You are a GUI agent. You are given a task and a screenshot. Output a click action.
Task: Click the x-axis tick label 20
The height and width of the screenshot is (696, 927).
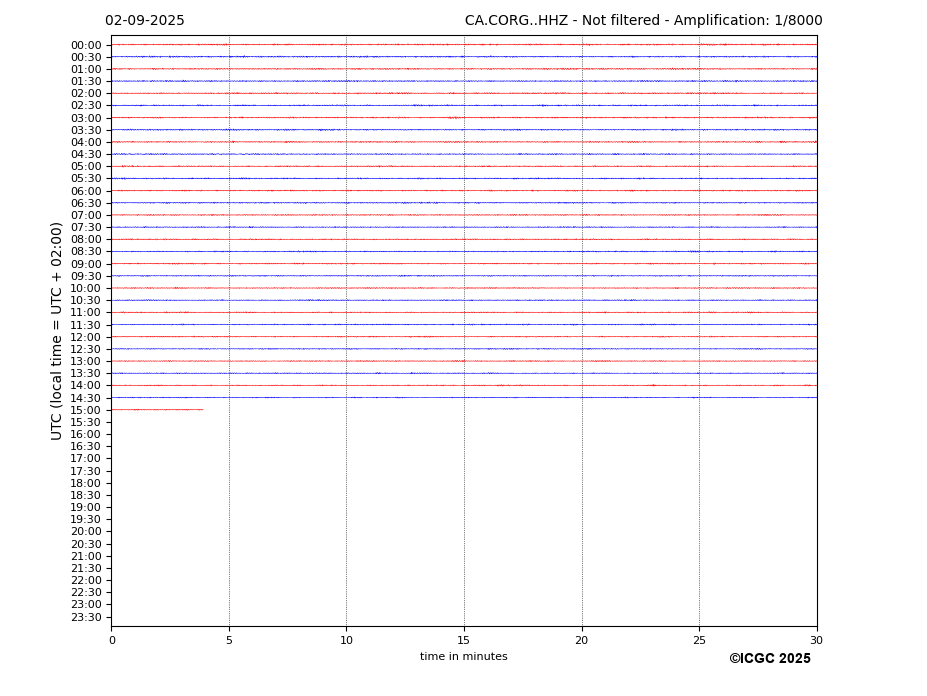coord(582,640)
